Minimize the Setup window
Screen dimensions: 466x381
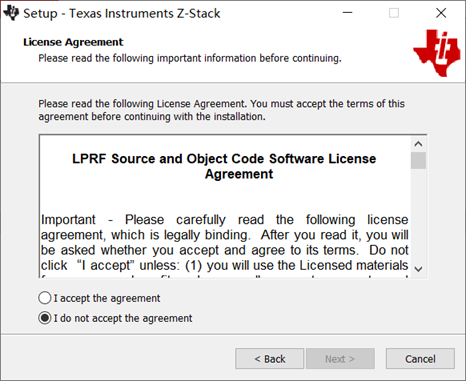[x=347, y=13]
